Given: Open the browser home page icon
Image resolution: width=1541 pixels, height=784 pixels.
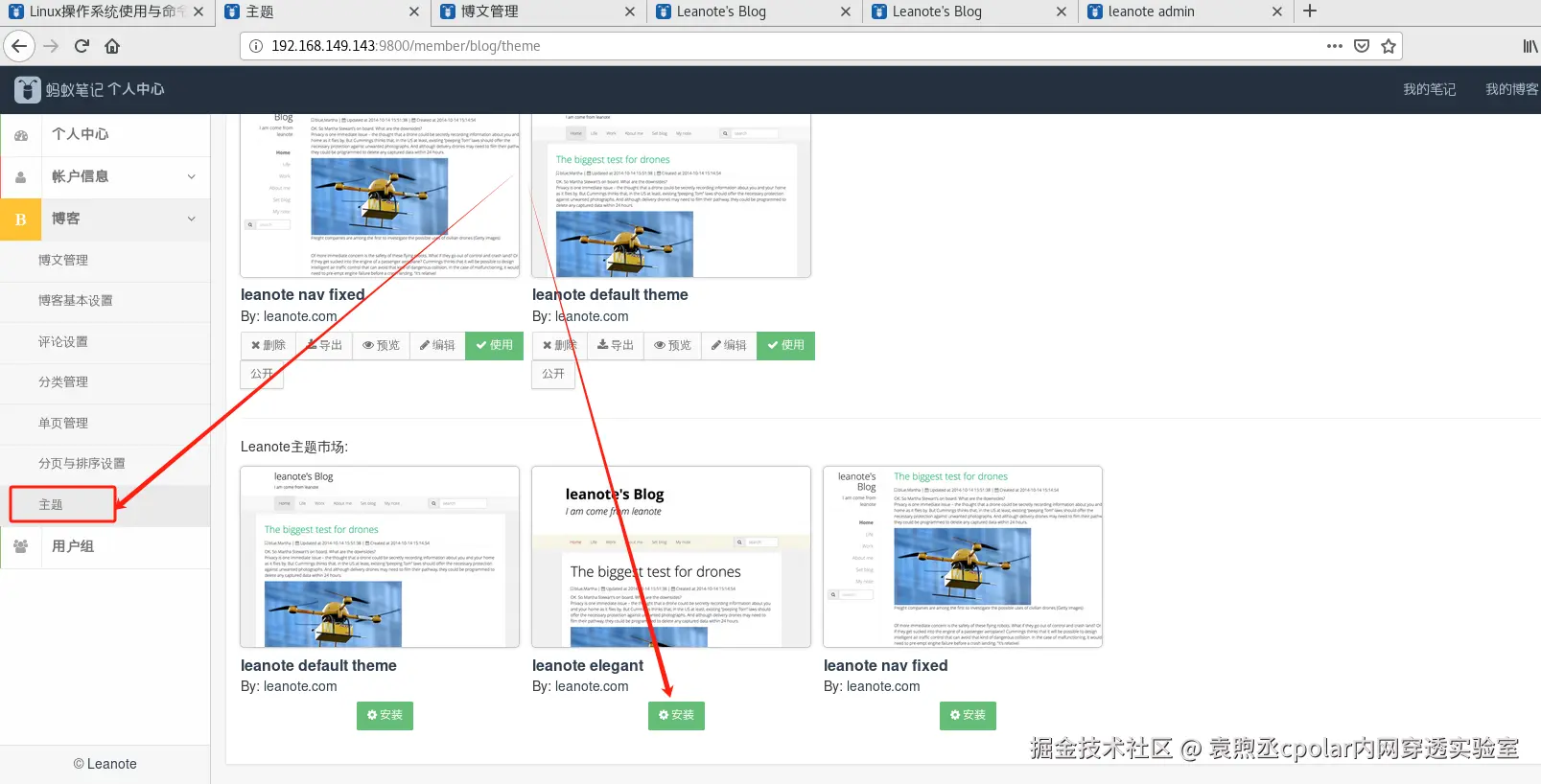Looking at the screenshot, I should point(112,46).
